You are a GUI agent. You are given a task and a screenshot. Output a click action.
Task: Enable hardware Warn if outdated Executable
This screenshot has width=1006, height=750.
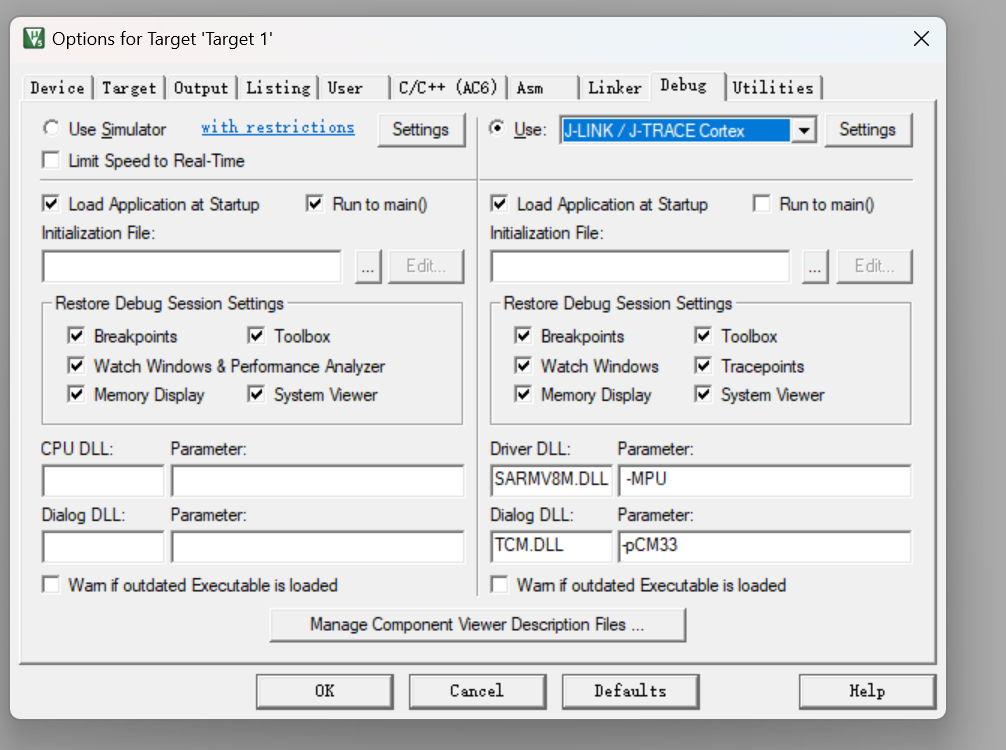pyautogui.click(x=499, y=584)
